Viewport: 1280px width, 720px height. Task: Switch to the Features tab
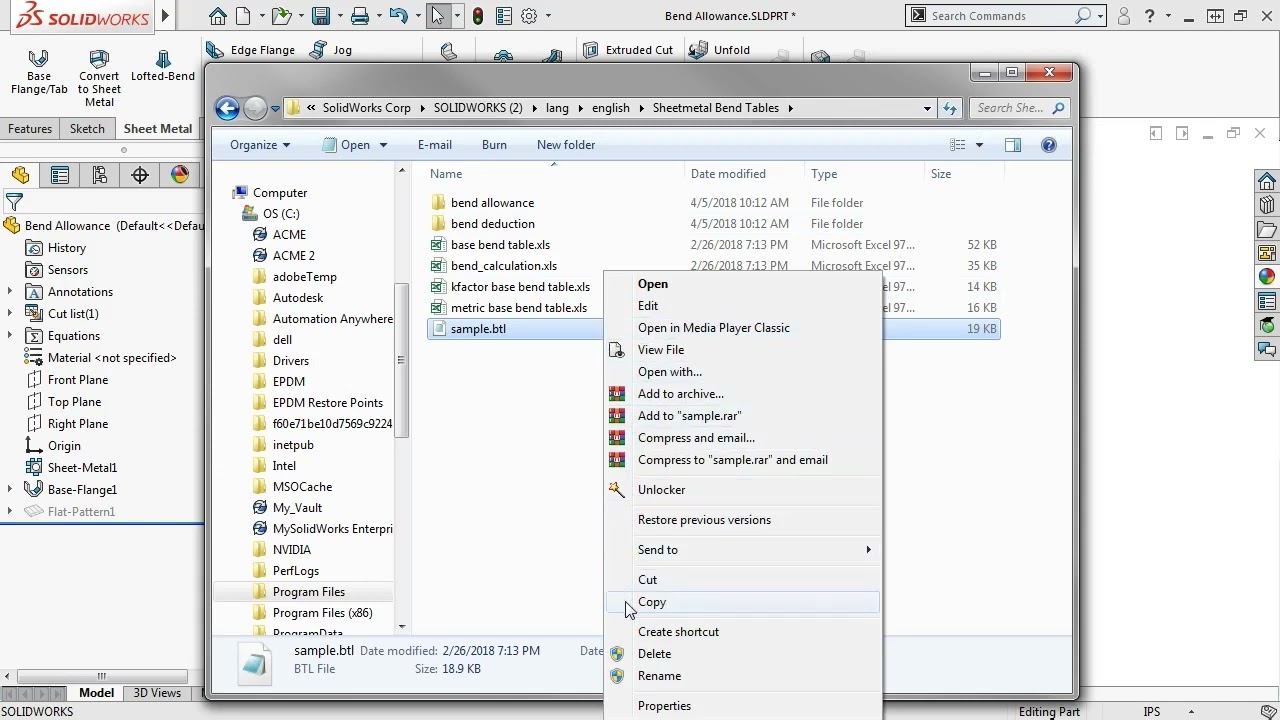pos(30,129)
